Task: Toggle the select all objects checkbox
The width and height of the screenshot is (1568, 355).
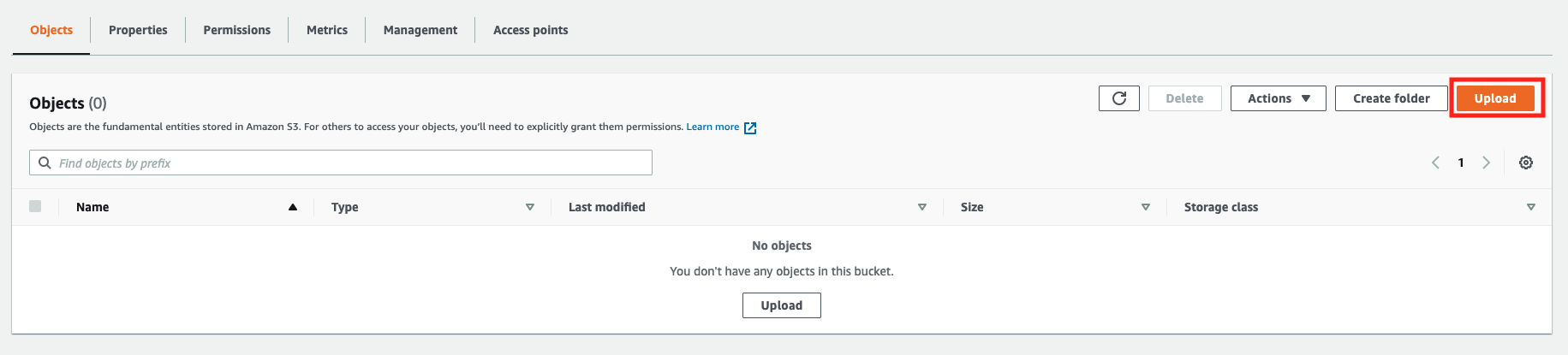Action: point(35,206)
